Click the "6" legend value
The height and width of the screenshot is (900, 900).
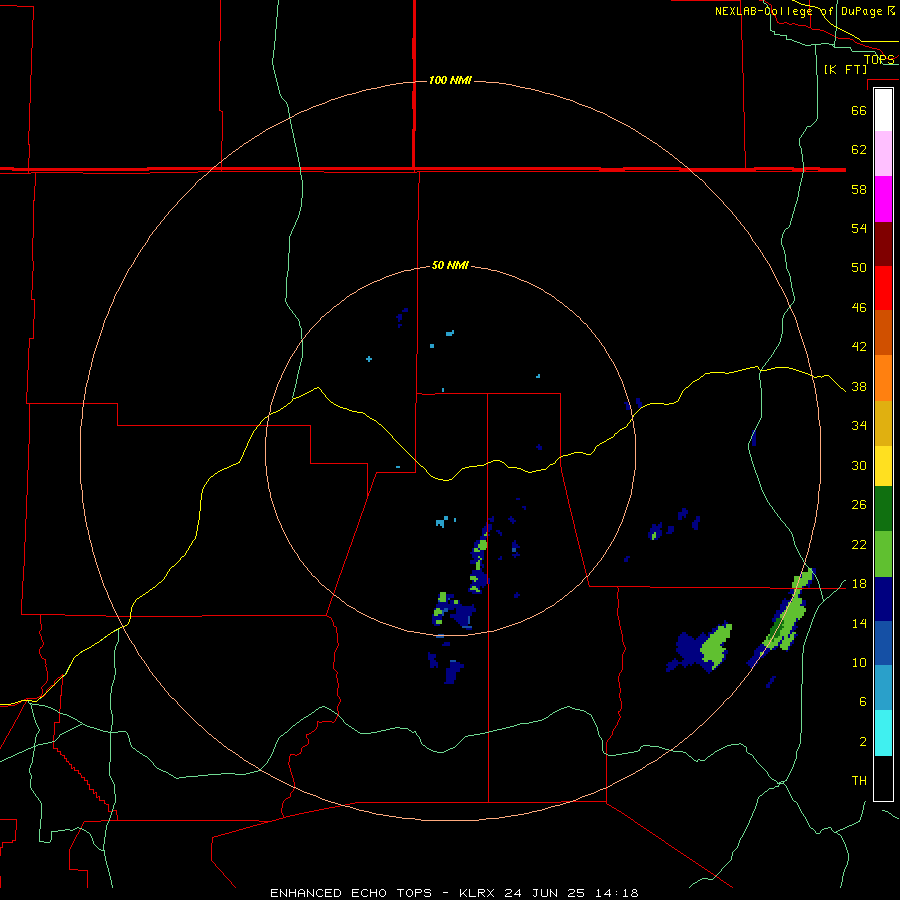click(x=862, y=701)
